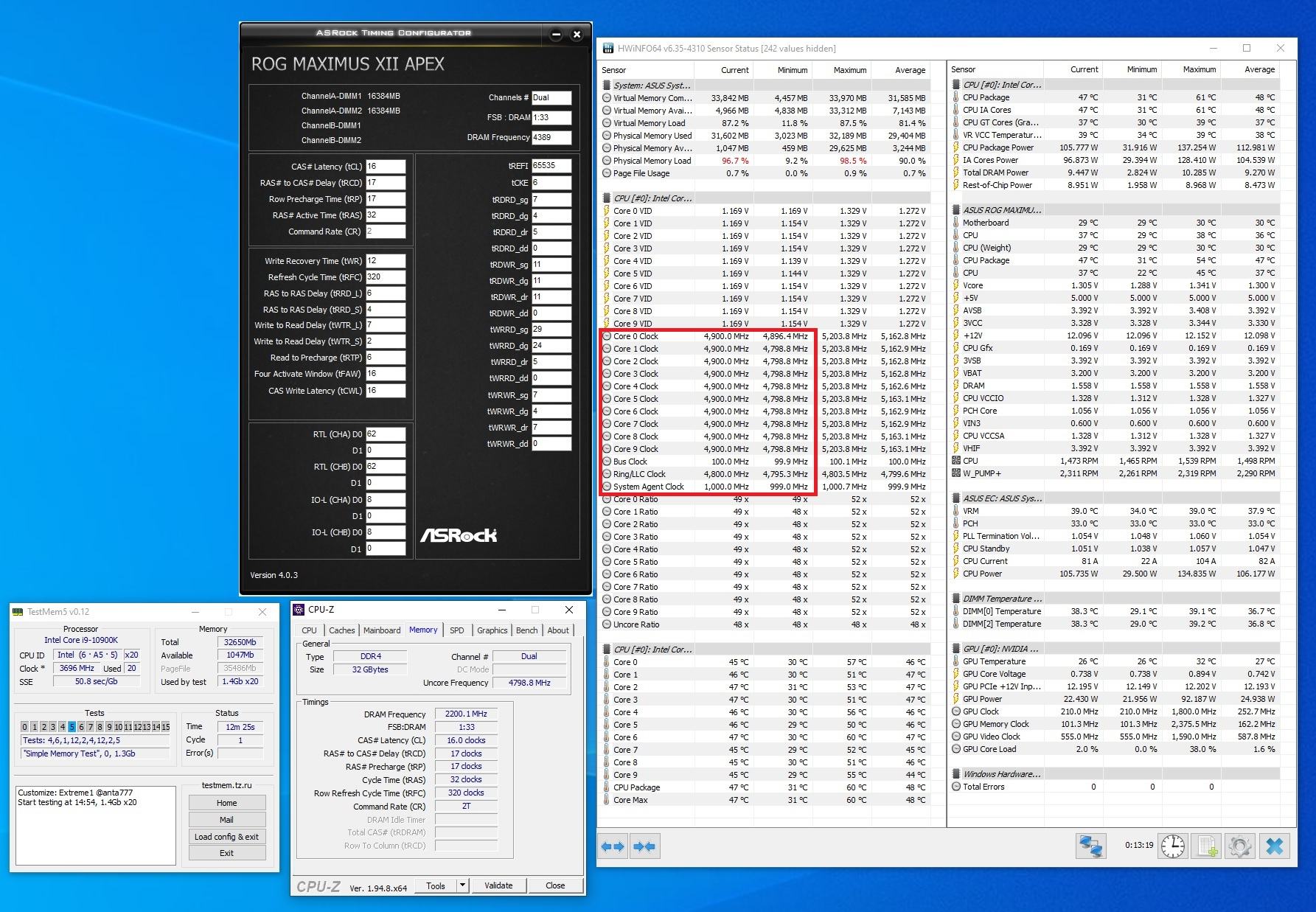Click the Validate button in CPU-Z
Viewport: 1316px width, 912px height.
point(498,885)
